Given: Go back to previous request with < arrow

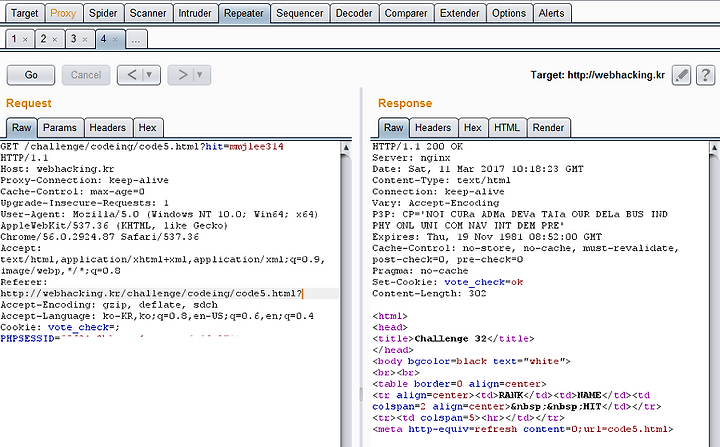Looking at the screenshot, I should (131, 75).
